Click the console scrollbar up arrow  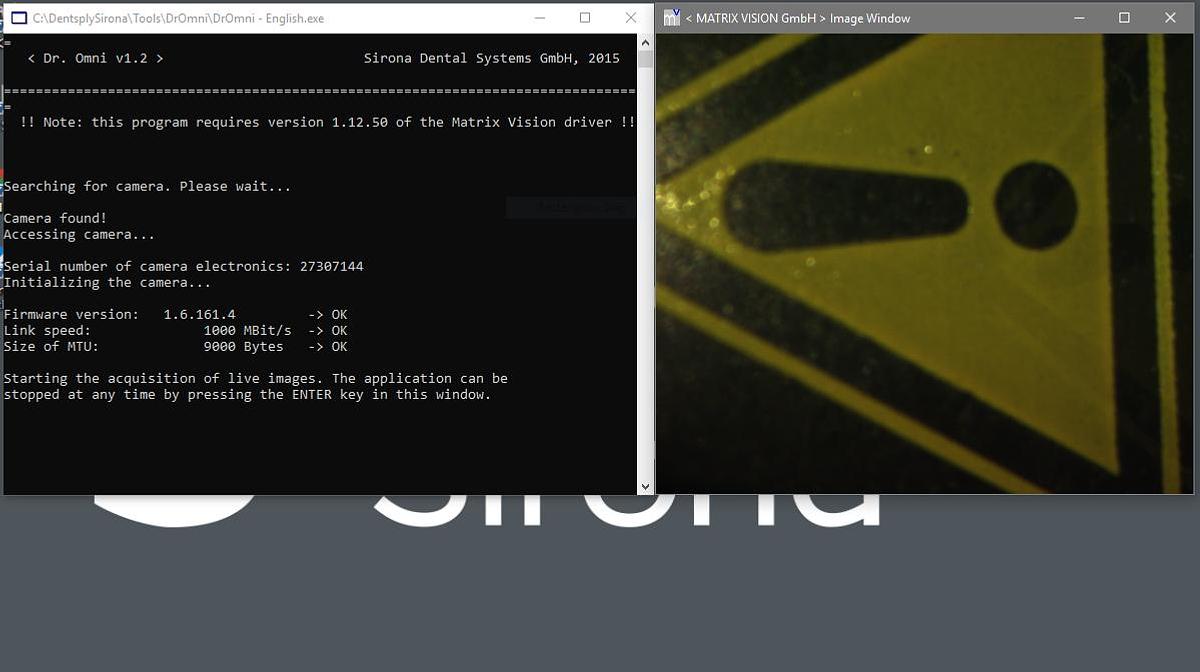click(645, 43)
